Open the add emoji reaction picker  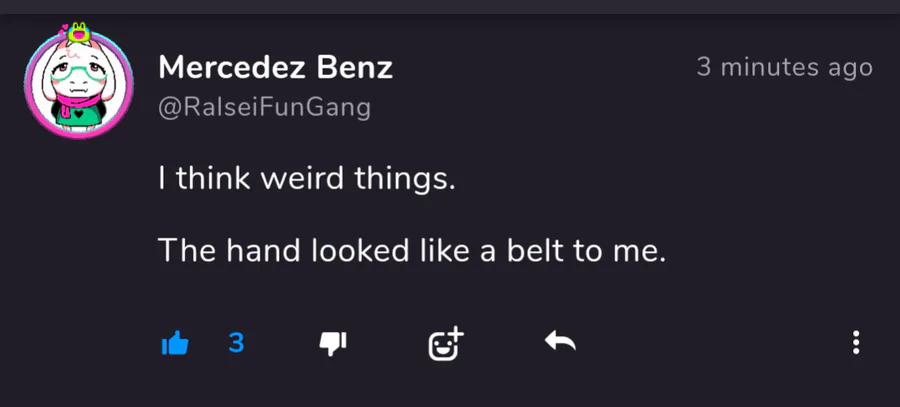click(446, 343)
